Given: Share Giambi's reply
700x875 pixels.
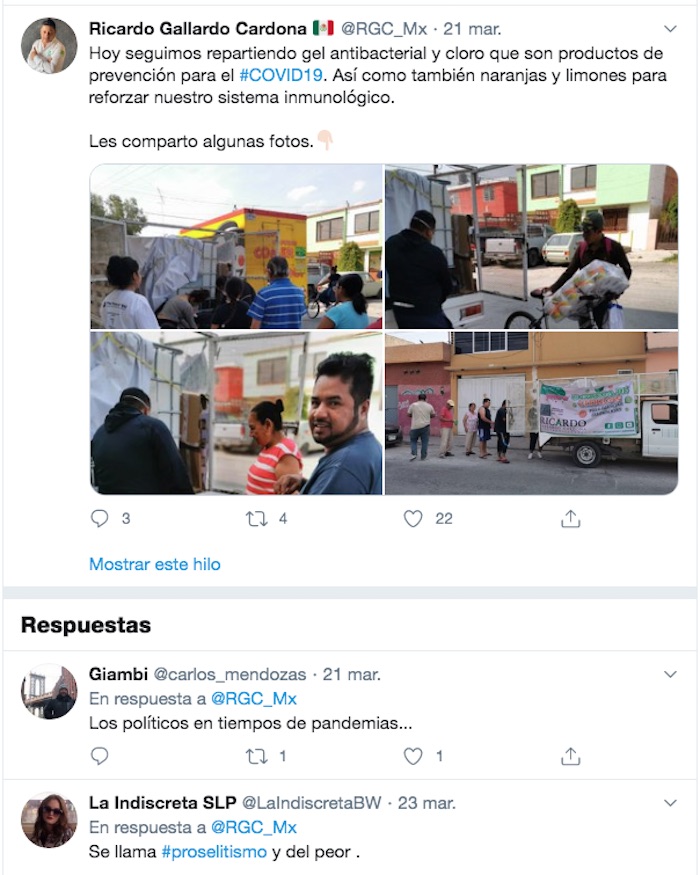Looking at the screenshot, I should pos(570,756).
